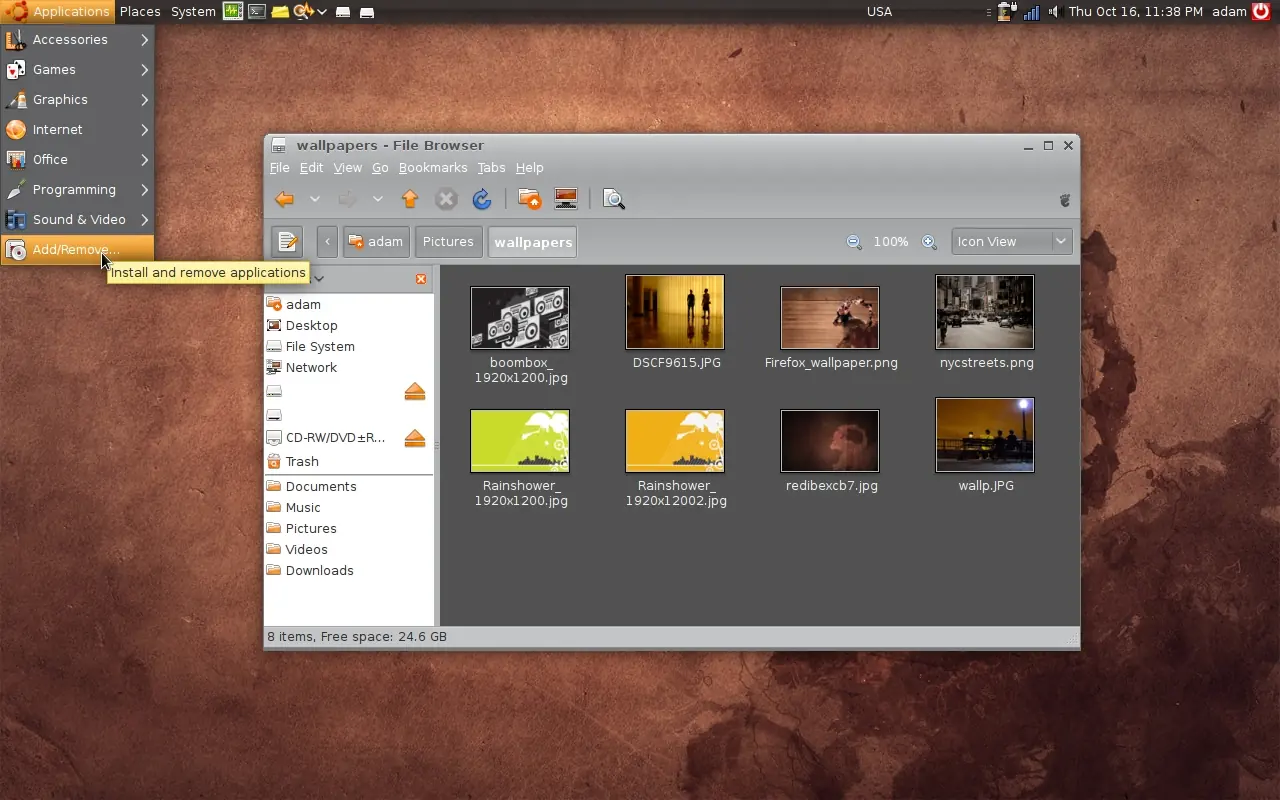
Task: Close the Places side pane
Action: pyautogui.click(x=421, y=279)
